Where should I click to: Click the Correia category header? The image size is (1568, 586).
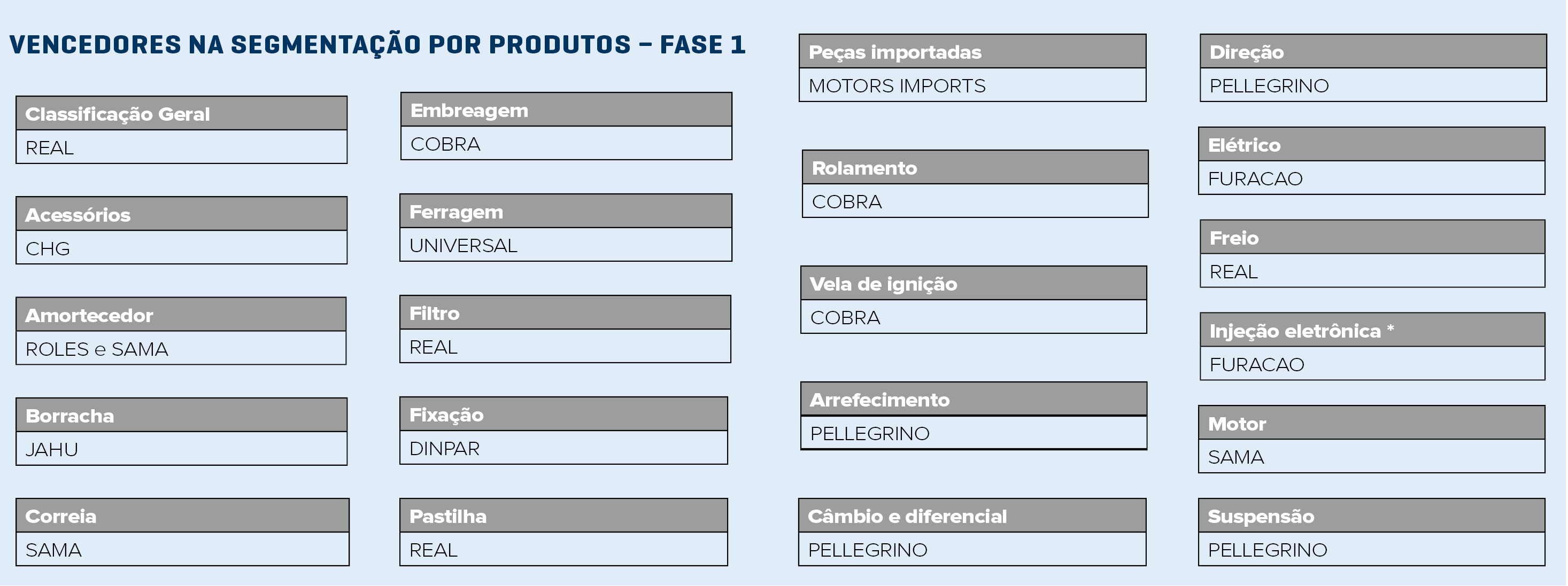click(x=183, y=516)
